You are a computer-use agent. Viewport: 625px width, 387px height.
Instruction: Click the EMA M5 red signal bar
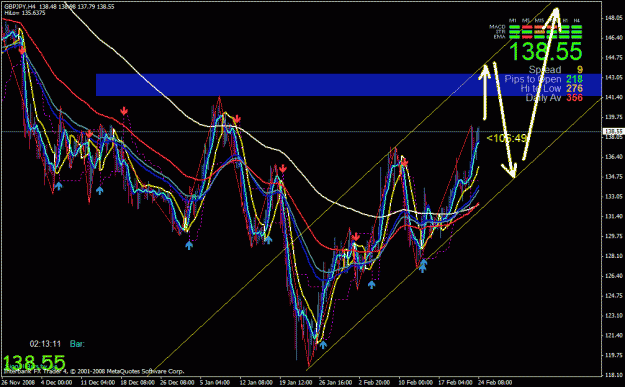[x=527, y=37]
